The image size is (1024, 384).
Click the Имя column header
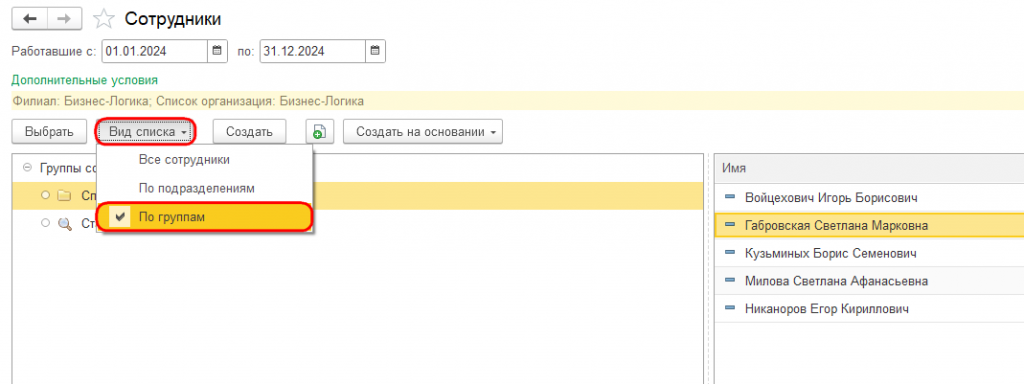(869, 168)
